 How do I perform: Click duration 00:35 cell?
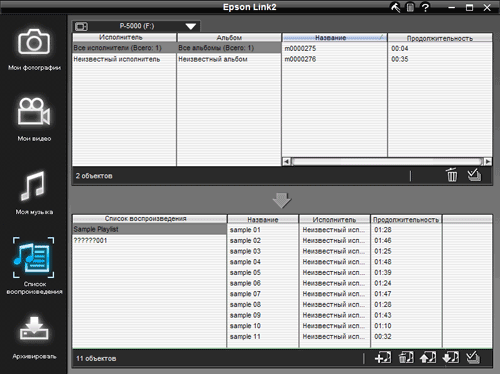pyautogui.click(x=400, y=59)
